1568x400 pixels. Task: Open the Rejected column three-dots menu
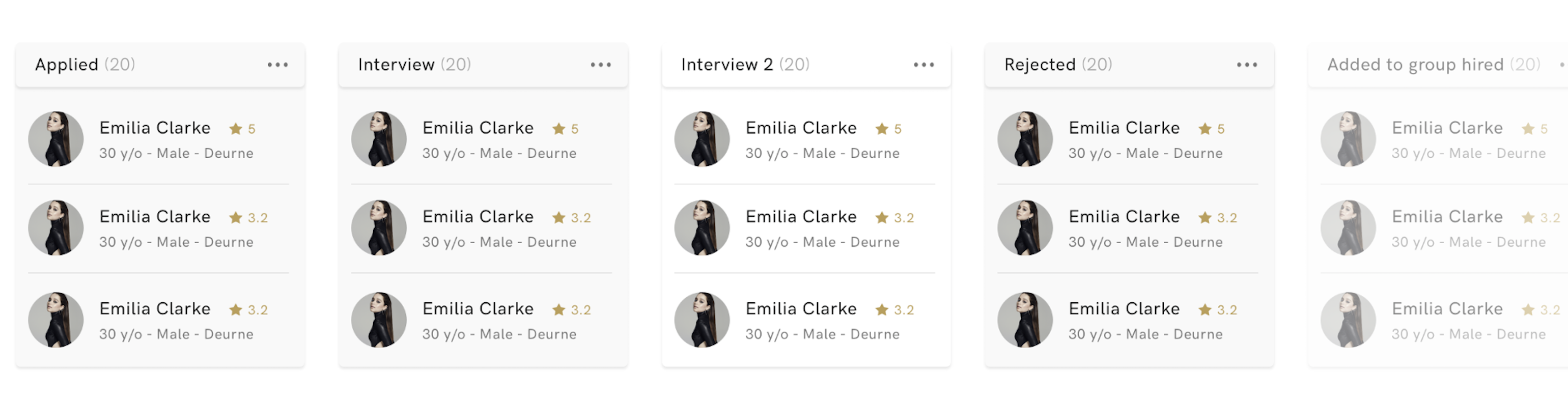coord(1247,65)
